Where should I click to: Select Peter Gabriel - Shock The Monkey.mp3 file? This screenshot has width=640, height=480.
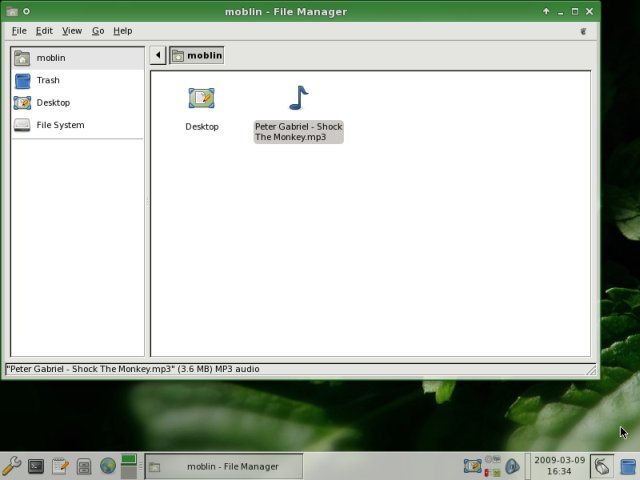click(x=298, y=99)
